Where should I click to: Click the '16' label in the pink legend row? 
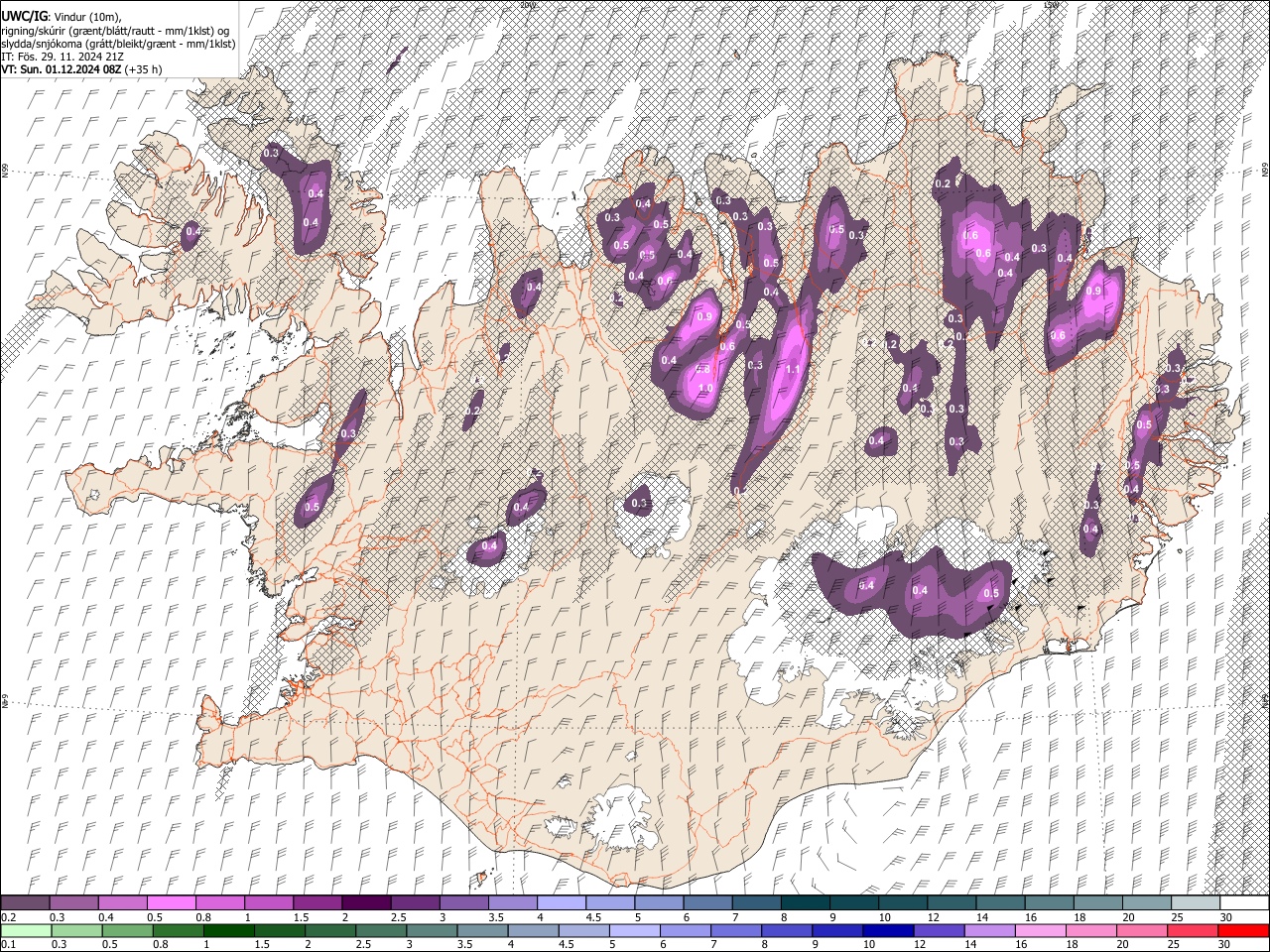coord(1020,945)
